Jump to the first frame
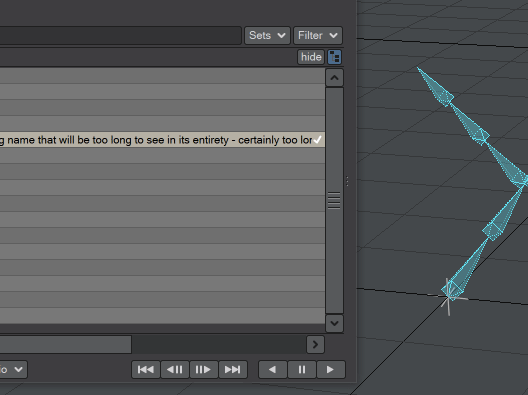The width and height of the screenshot is (528, 395). (146, 370)
